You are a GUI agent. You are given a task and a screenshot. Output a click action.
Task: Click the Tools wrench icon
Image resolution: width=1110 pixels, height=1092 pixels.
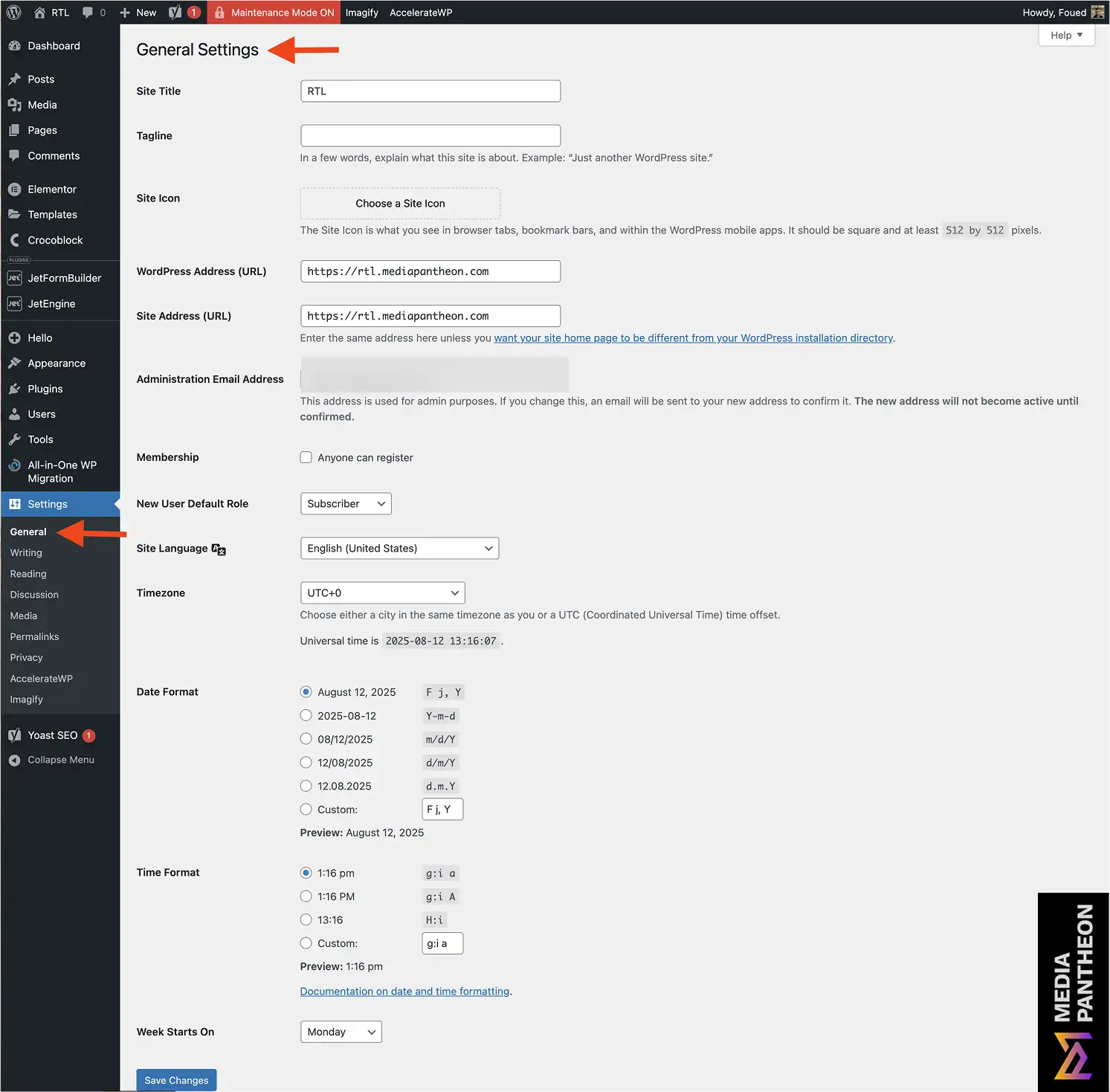click(14, 439)
